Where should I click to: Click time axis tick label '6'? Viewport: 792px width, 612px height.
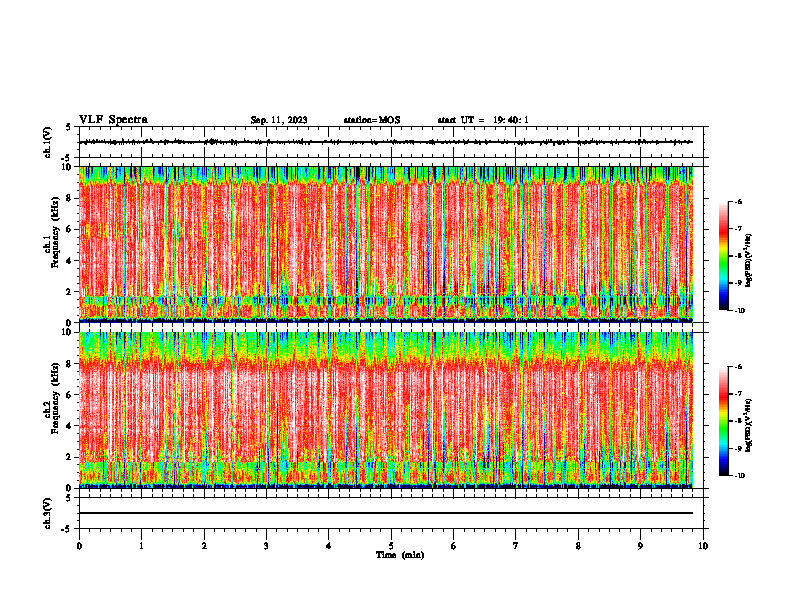point(454,546)
